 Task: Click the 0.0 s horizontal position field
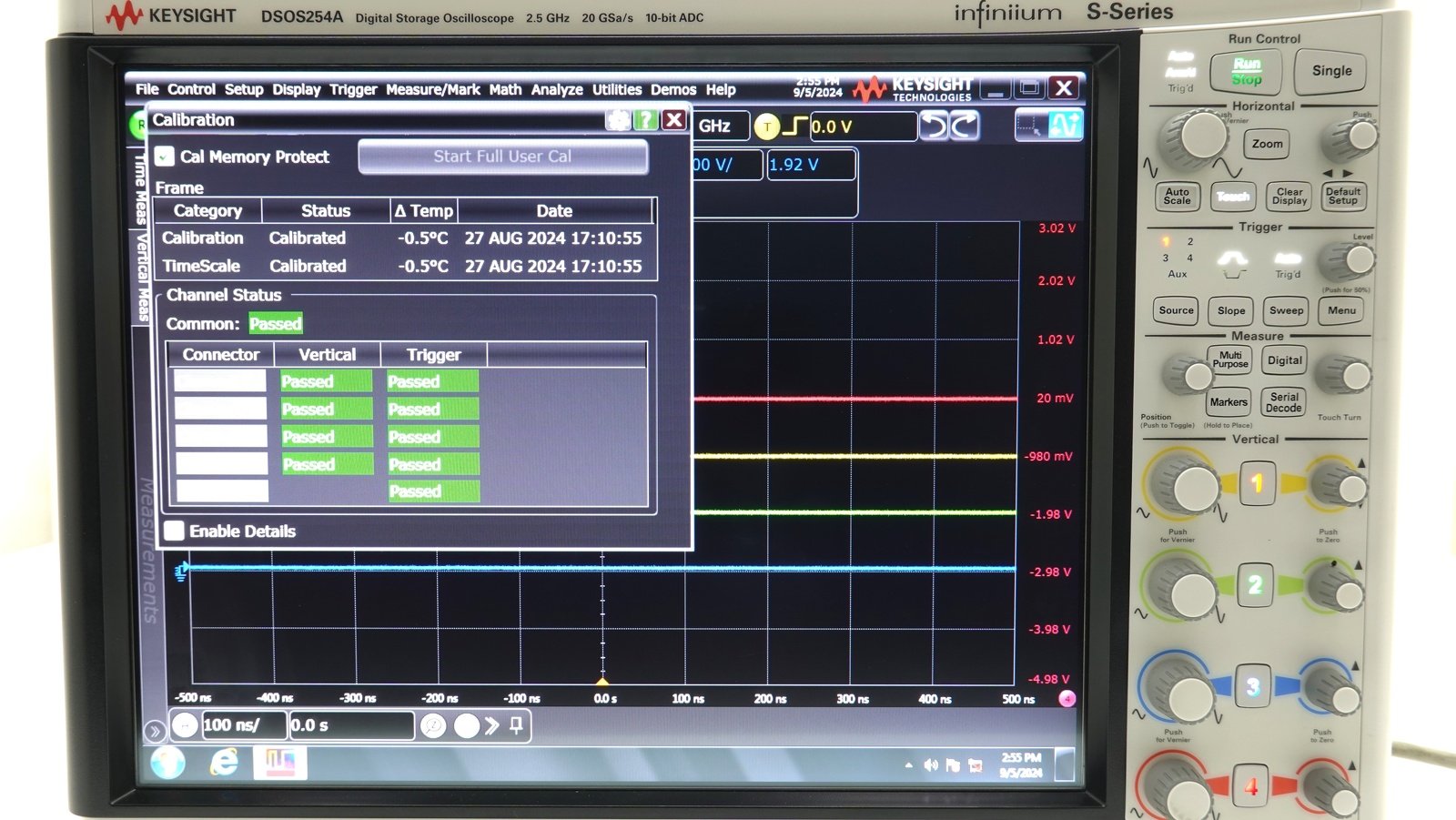pyautogui.click(x=351, y=725)
